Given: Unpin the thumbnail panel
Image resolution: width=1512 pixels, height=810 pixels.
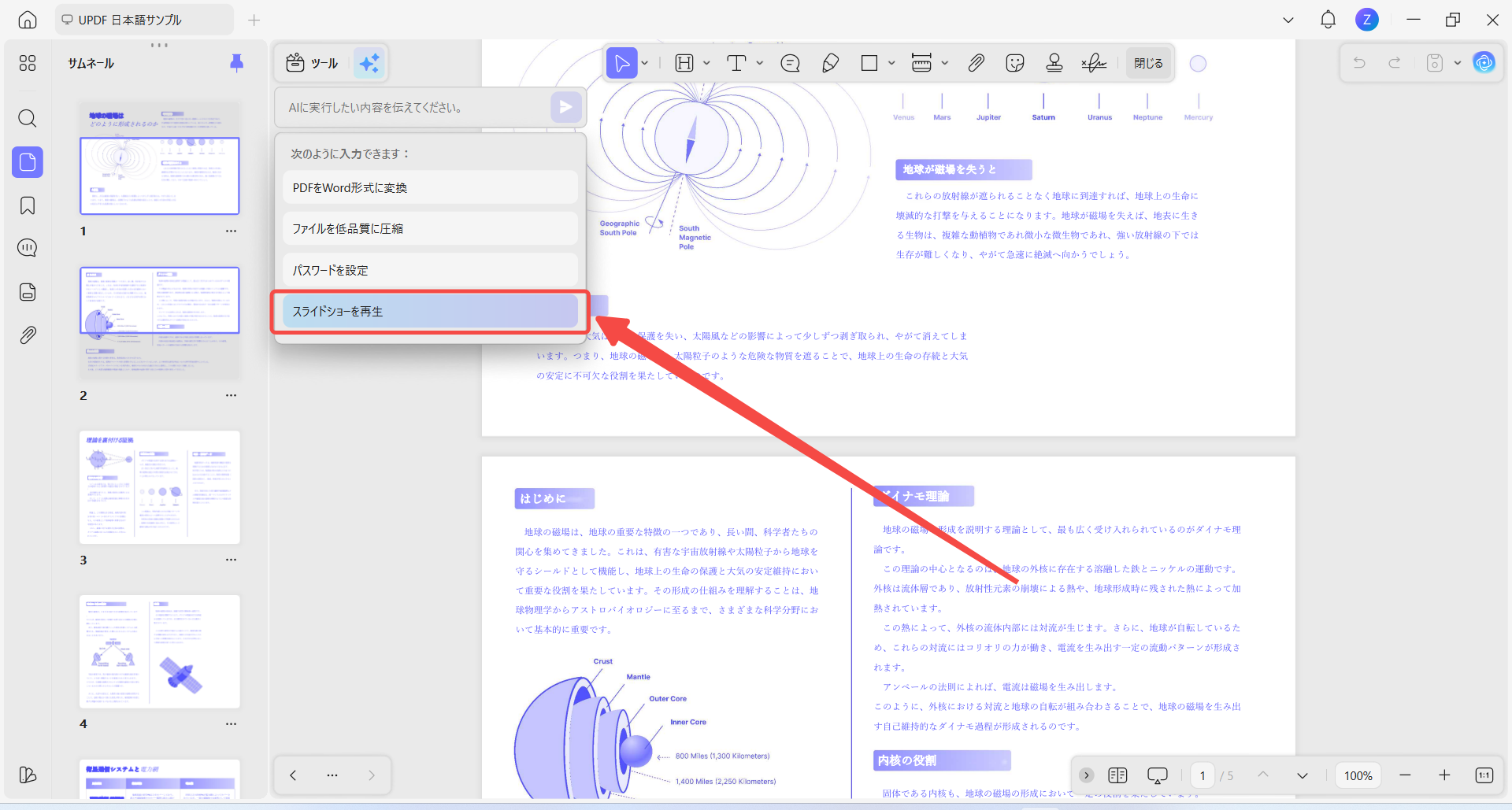Looking at the screenshot, I should pos(236,63).
